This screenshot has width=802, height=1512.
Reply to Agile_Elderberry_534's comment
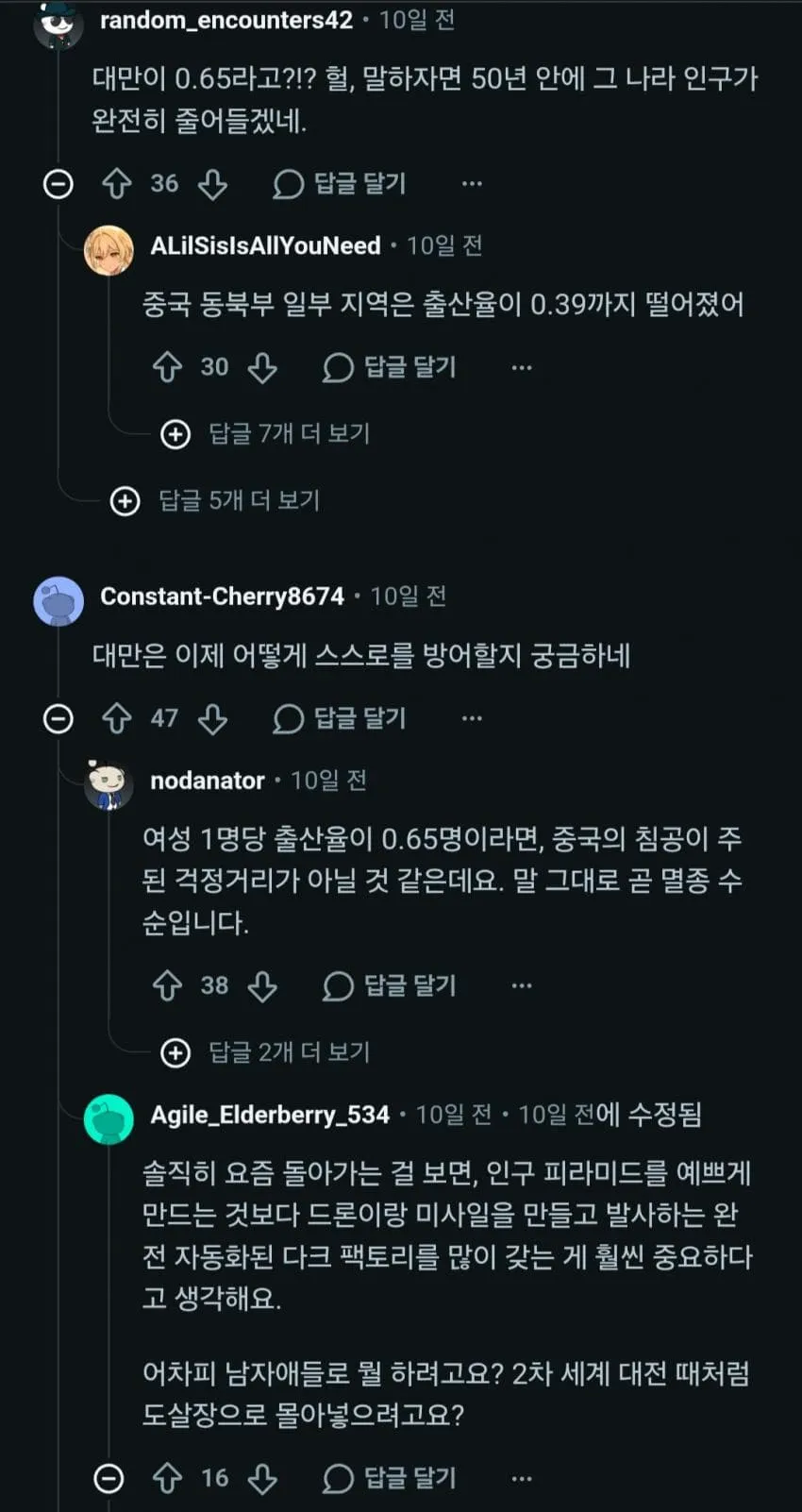tap(390, 1478)
